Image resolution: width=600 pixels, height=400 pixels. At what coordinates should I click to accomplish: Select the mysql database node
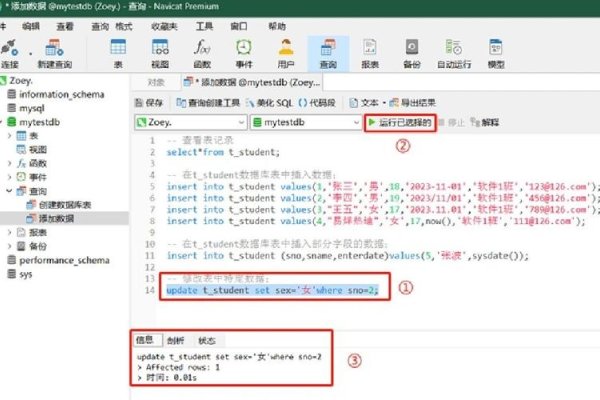point(32,108)
